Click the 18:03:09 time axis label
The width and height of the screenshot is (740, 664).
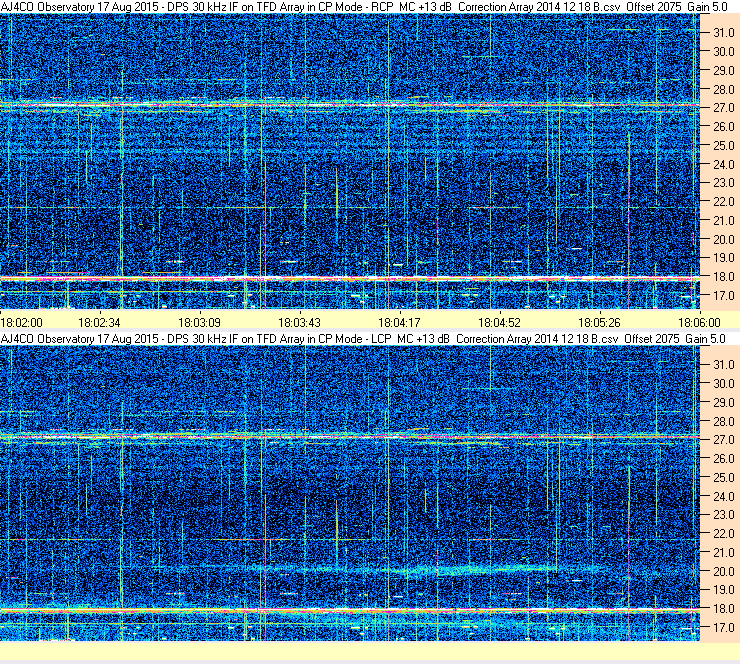(x=199, y=323)
